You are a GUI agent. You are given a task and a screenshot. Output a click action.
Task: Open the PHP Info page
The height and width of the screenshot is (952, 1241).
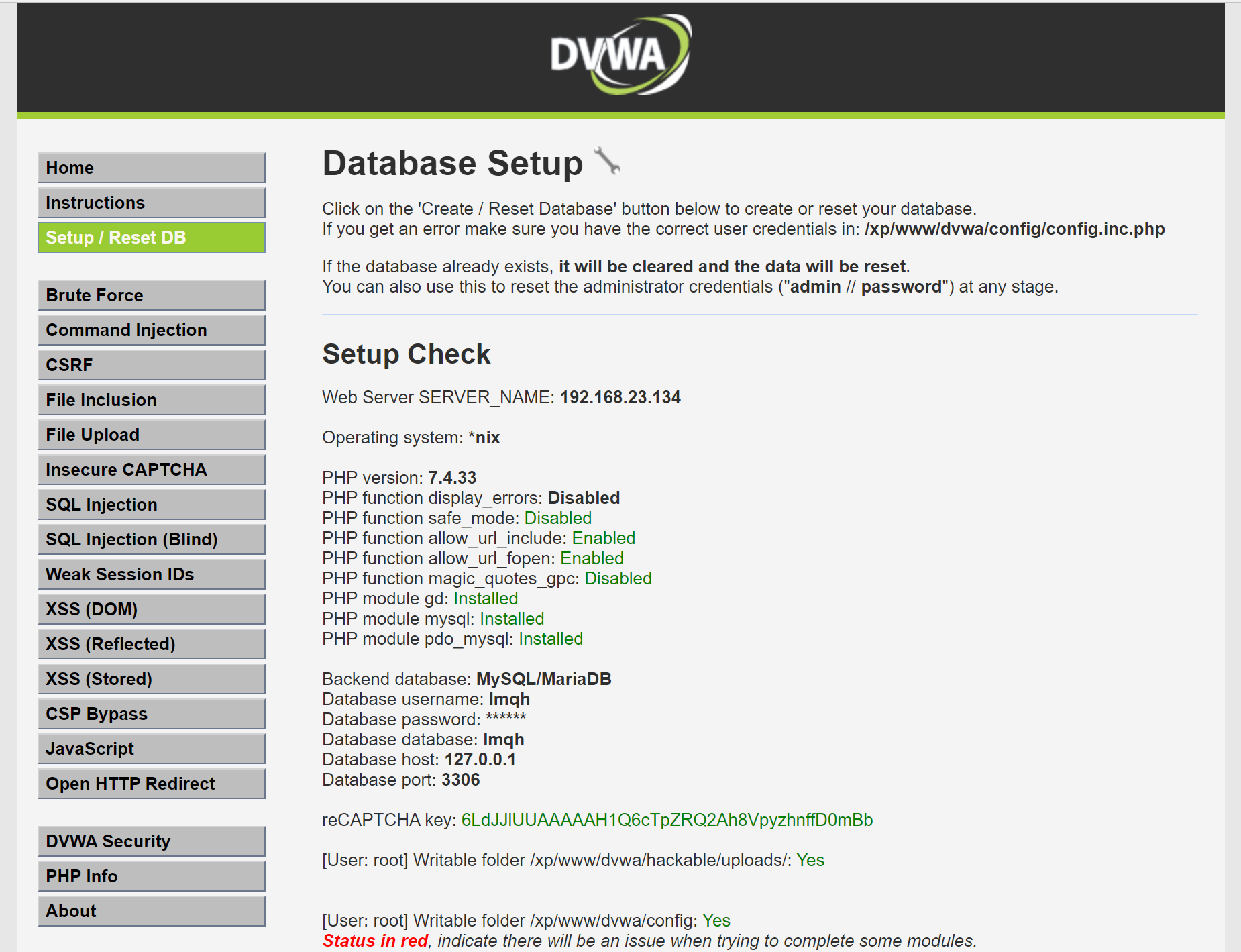(x=152, y=876)
